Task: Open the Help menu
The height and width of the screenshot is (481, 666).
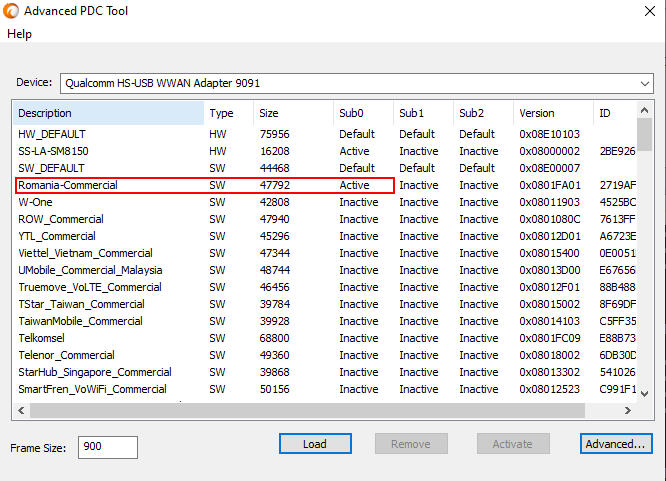Action: (19, 34)
